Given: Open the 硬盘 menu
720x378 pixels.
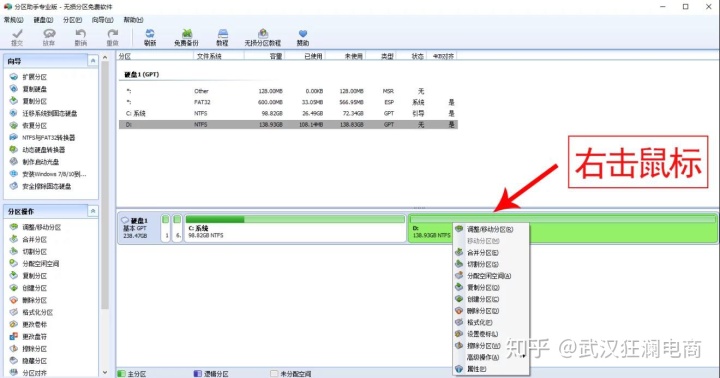Looking at the screenshot, I should point(43,20).
